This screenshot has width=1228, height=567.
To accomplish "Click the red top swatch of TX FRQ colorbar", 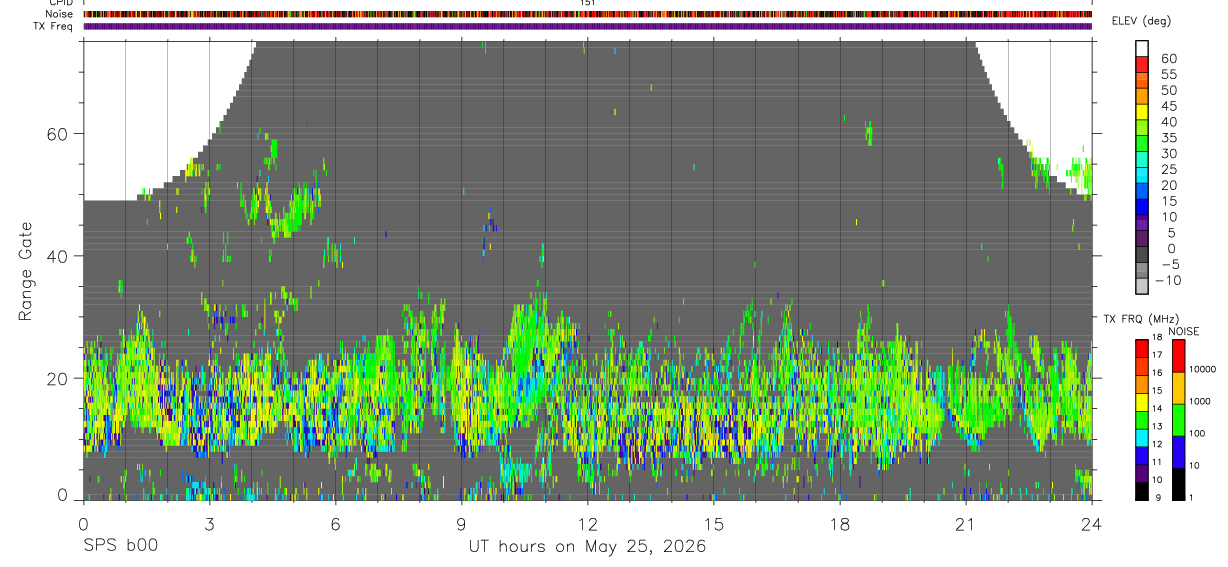I will tap(1142, 349).
